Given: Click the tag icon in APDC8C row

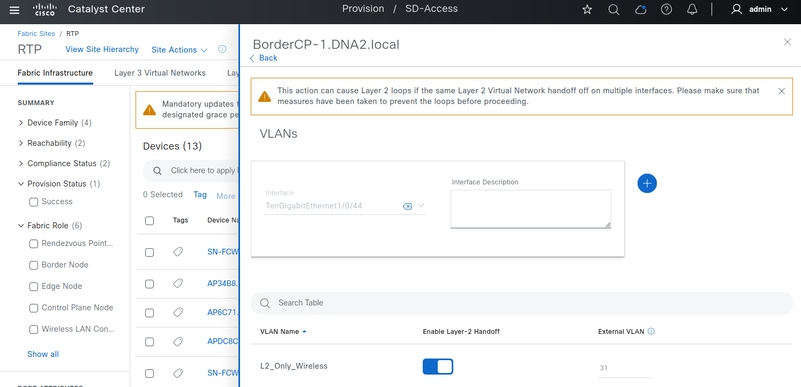Looking at the screenshot, I should click(178, 341).
